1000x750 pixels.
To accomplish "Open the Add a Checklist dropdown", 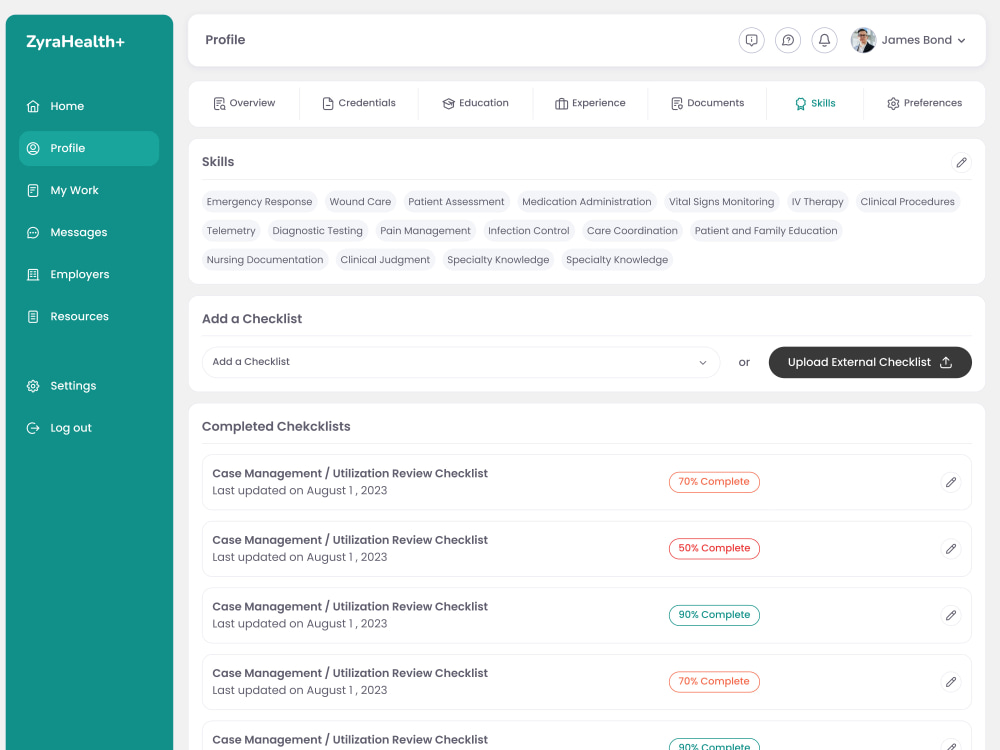I will pos(460,362).
